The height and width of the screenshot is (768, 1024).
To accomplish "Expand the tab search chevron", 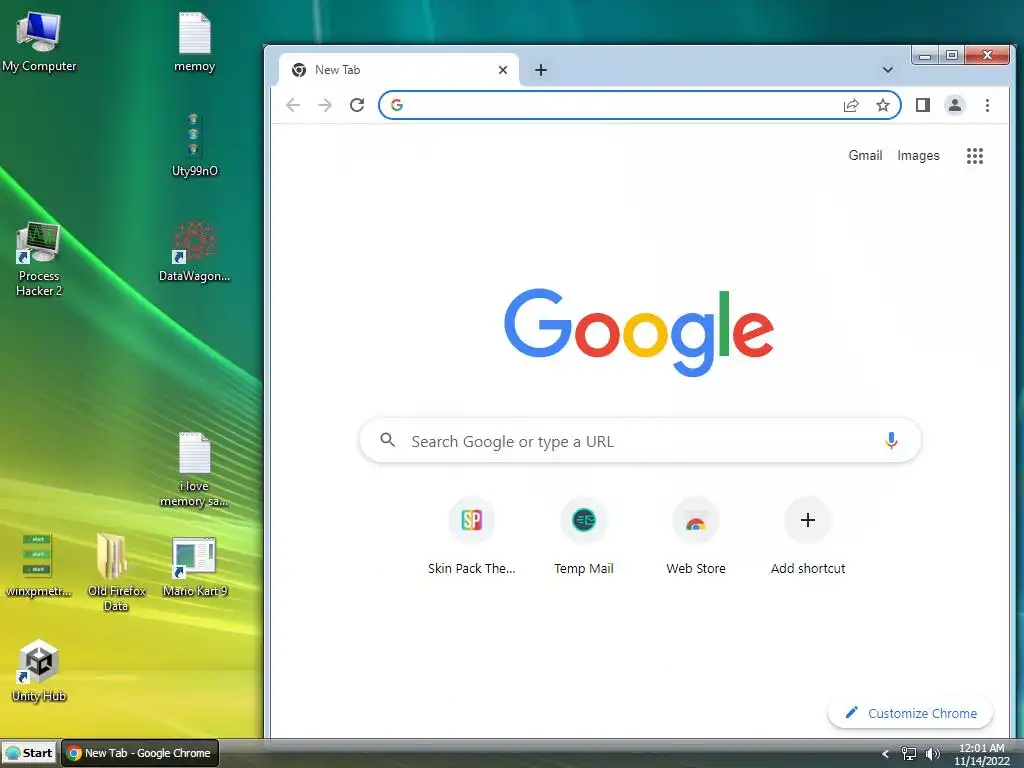I will pos(888,70).
